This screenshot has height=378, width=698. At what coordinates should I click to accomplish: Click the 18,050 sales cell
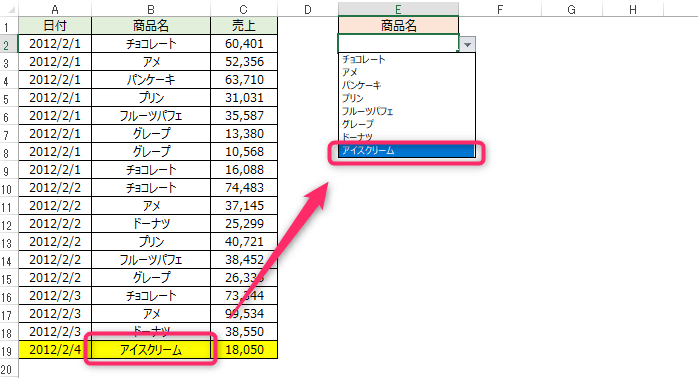click(x=243, y=350)
